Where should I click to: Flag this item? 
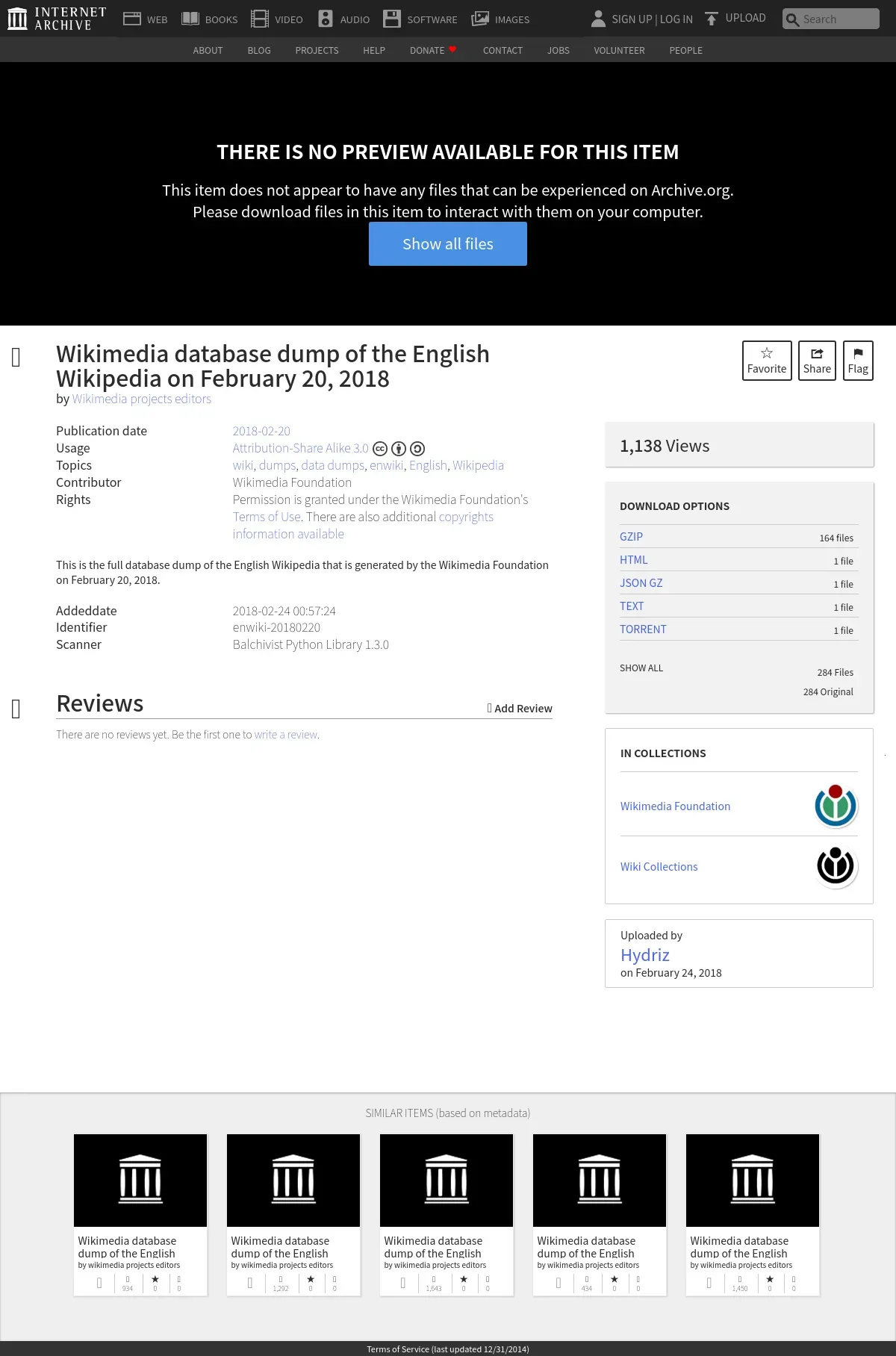(x=858, y=361)
